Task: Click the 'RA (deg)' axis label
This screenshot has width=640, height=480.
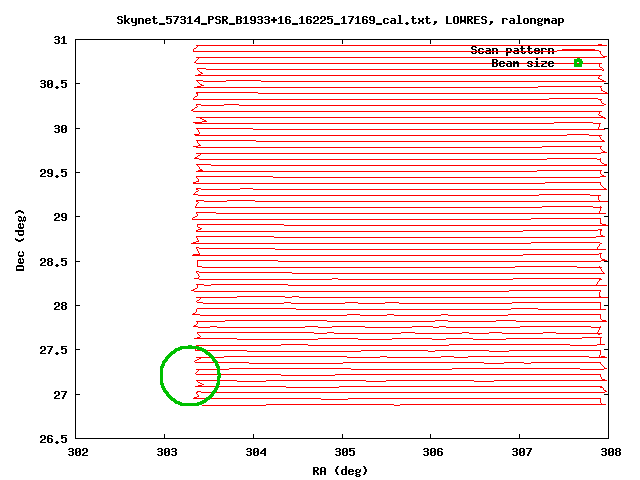Action: click(x=340, y=471)
